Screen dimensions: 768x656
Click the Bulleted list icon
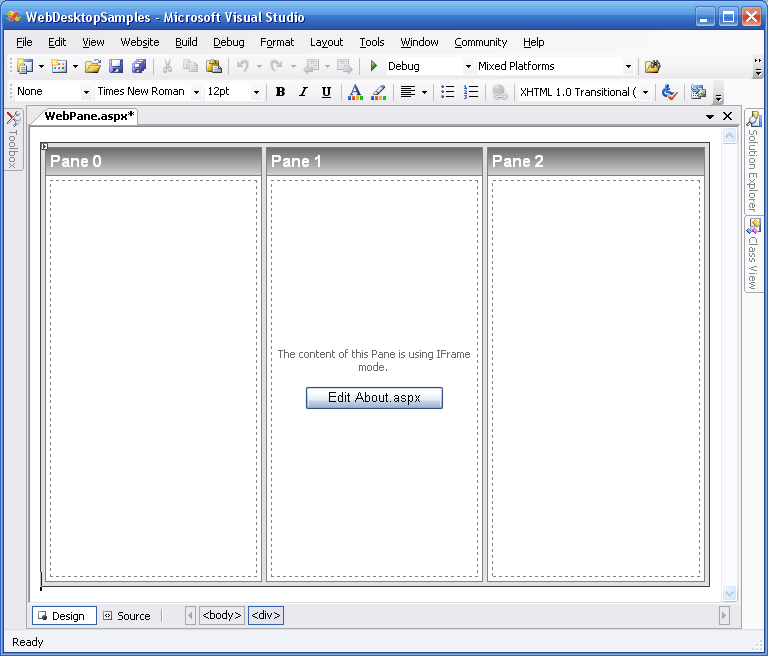[x=448, y=92]
